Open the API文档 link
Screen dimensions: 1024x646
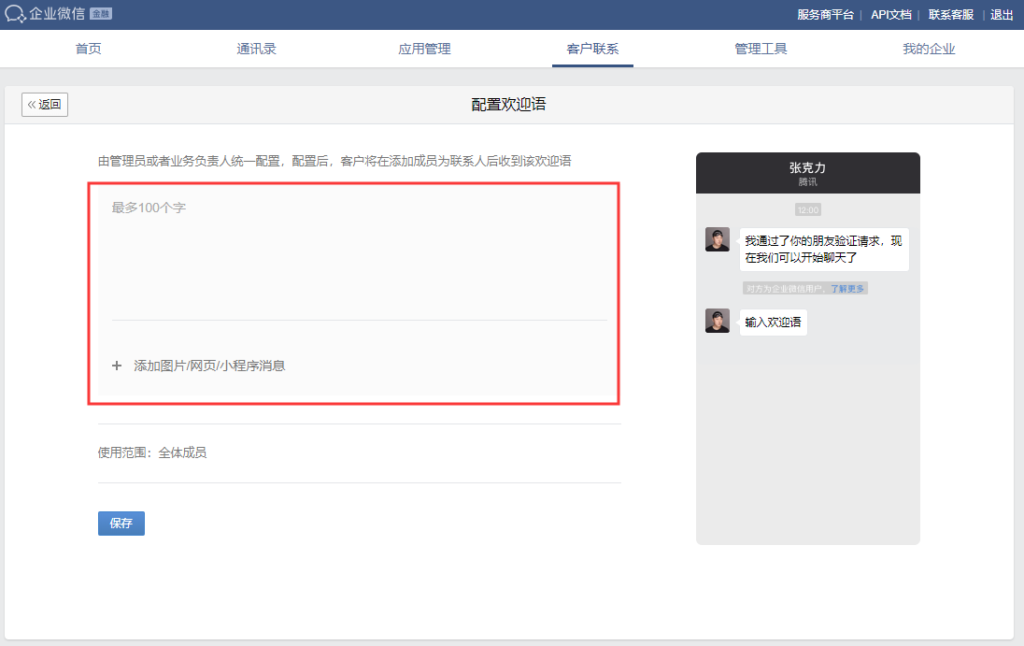[x=891, y=14]
